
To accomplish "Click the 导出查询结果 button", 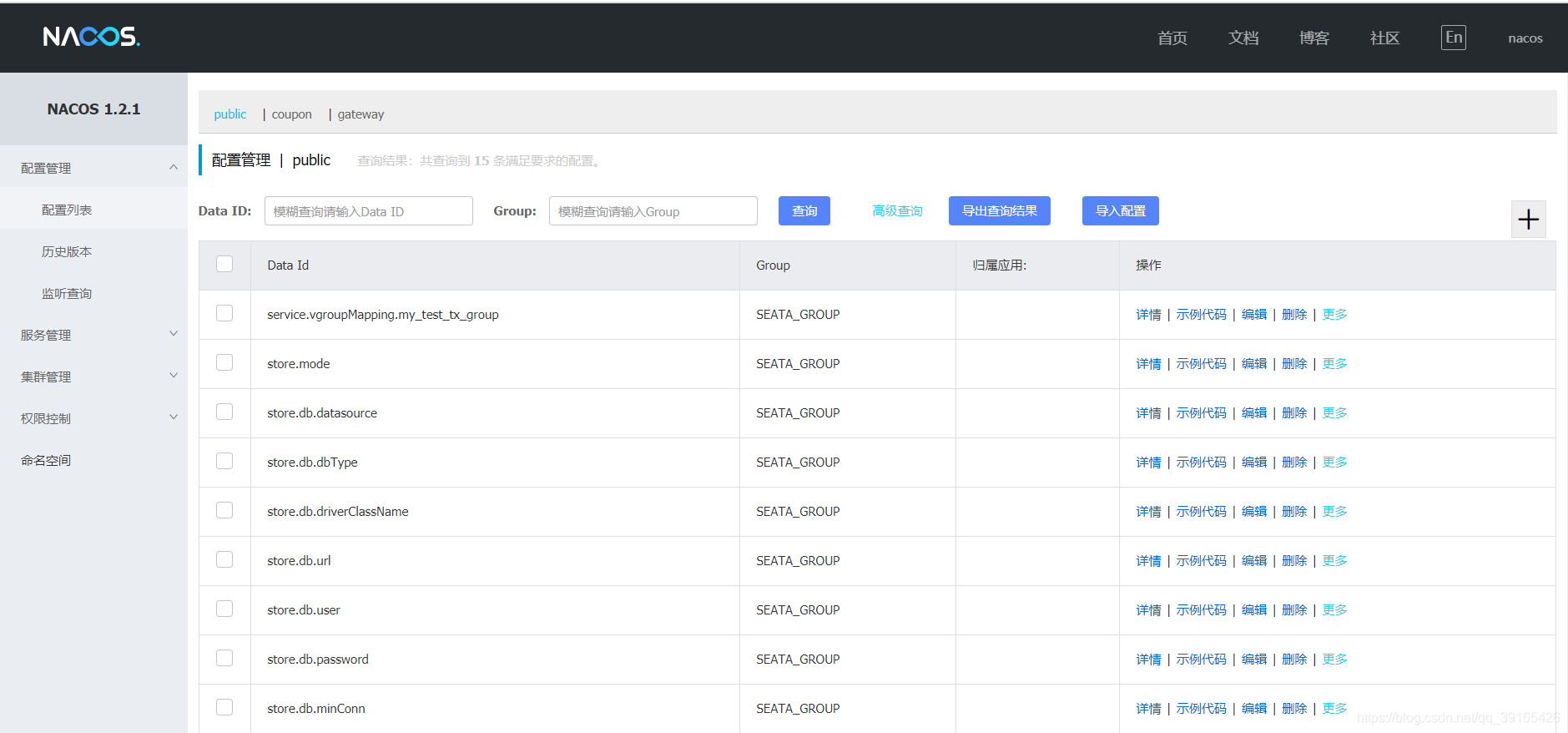I will pyautogui.click(x=1000, y=211).
